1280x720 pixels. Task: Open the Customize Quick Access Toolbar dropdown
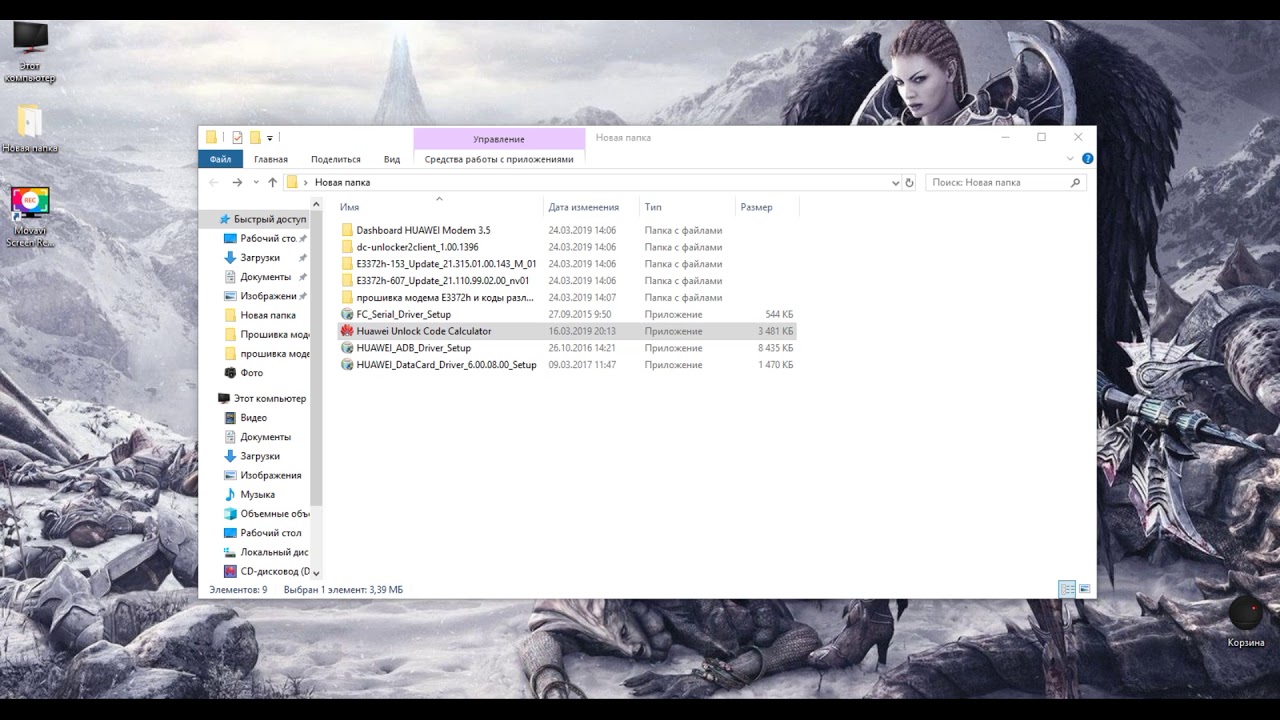click(270, 138)
